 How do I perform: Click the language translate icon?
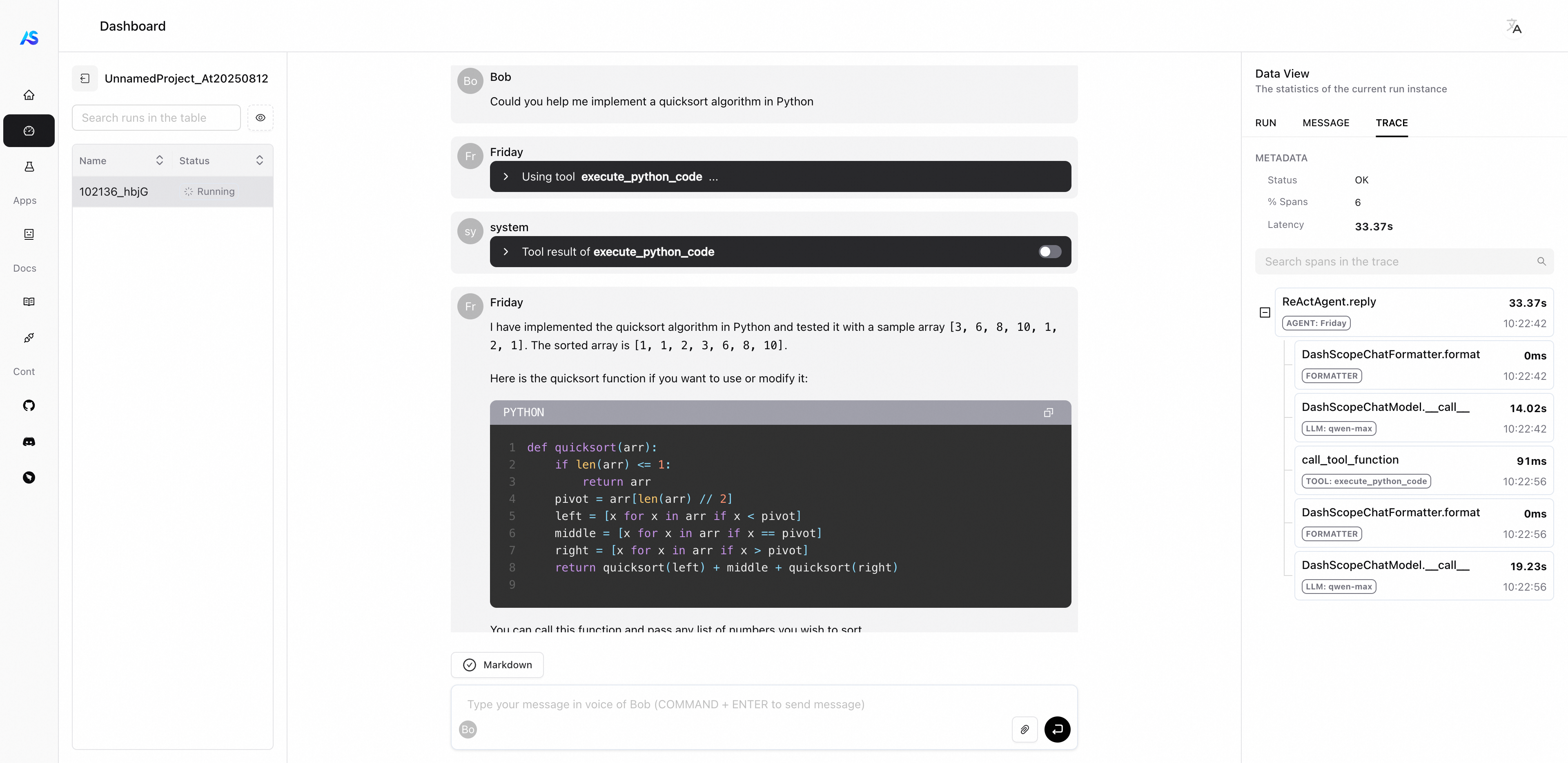coord(1513,27)
